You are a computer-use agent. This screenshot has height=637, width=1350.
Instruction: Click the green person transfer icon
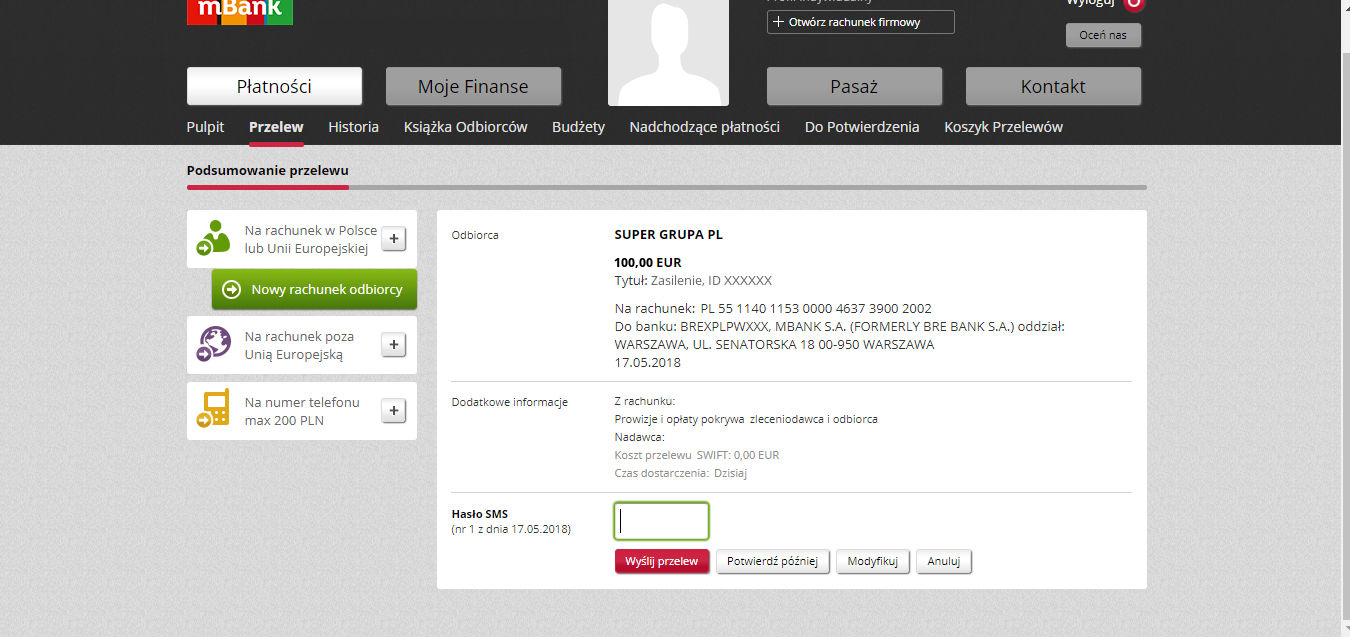click(214, 238)
